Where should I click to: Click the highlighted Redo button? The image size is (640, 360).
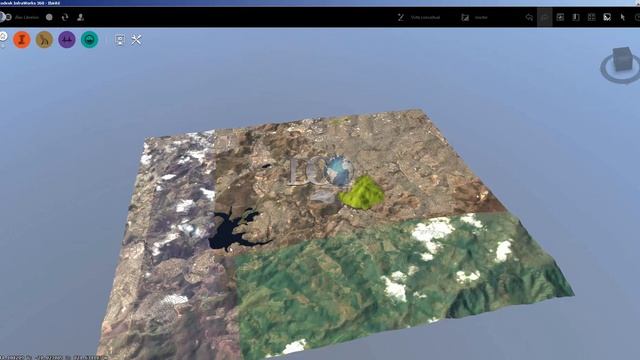pos(544,17)
